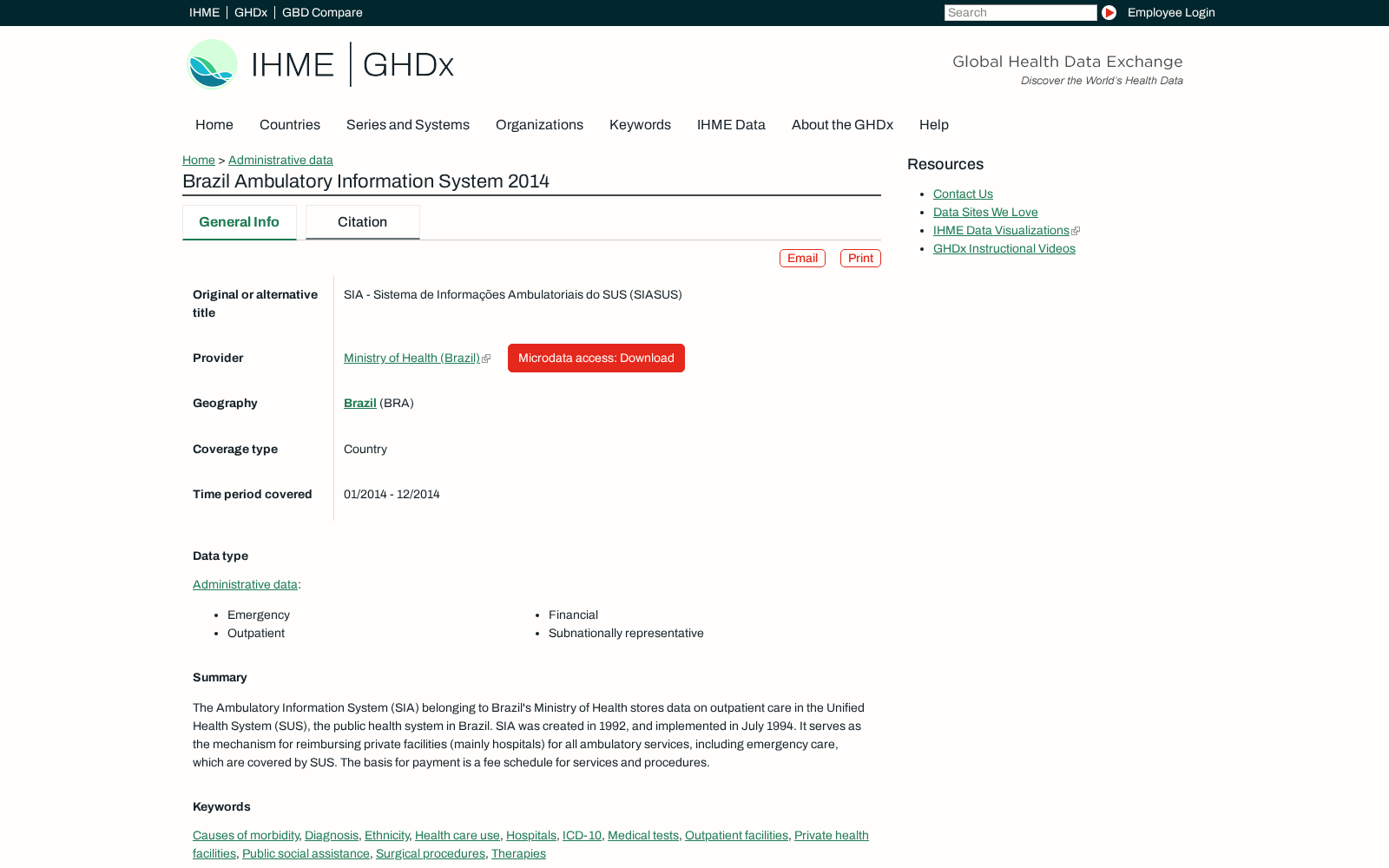
Task: Open IHME Data Visualizations link
Action: pyautogui.click(x=1001, y=230)
